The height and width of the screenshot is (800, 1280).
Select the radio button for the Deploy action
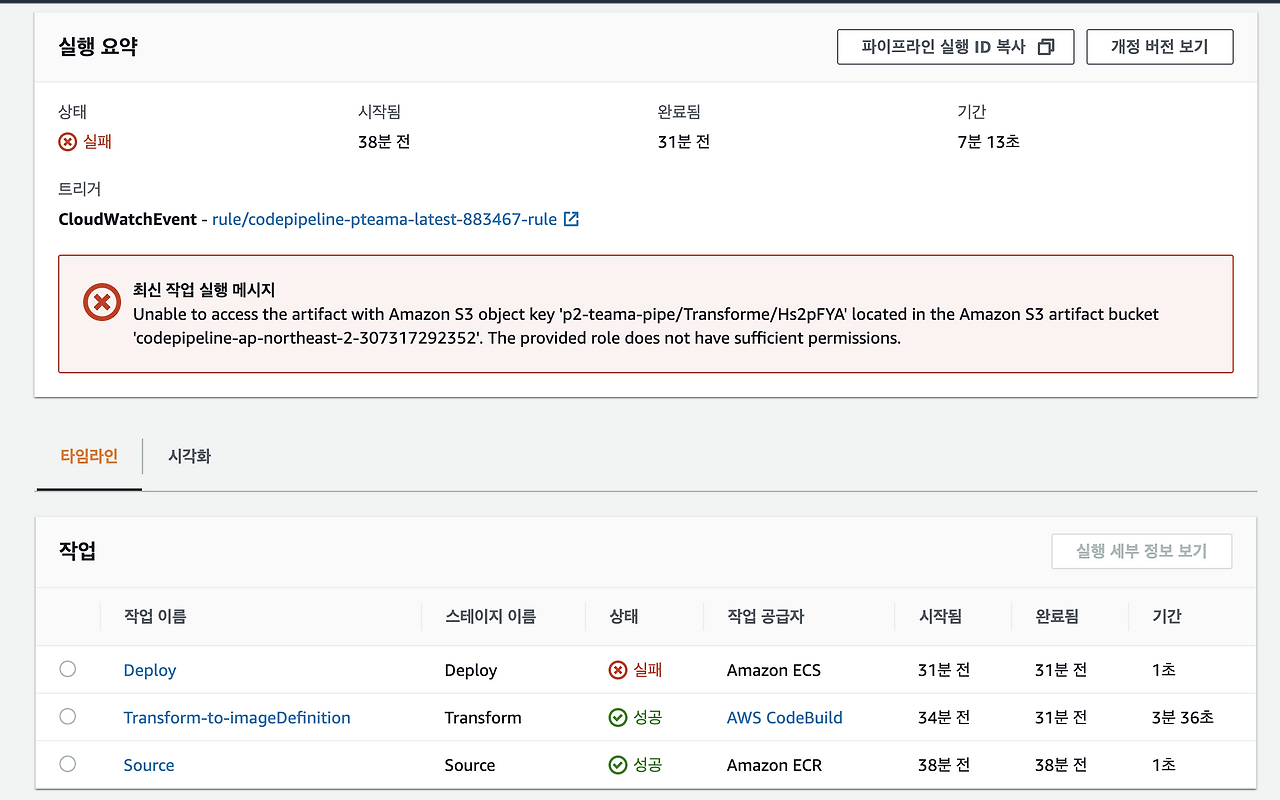[67, 669]
